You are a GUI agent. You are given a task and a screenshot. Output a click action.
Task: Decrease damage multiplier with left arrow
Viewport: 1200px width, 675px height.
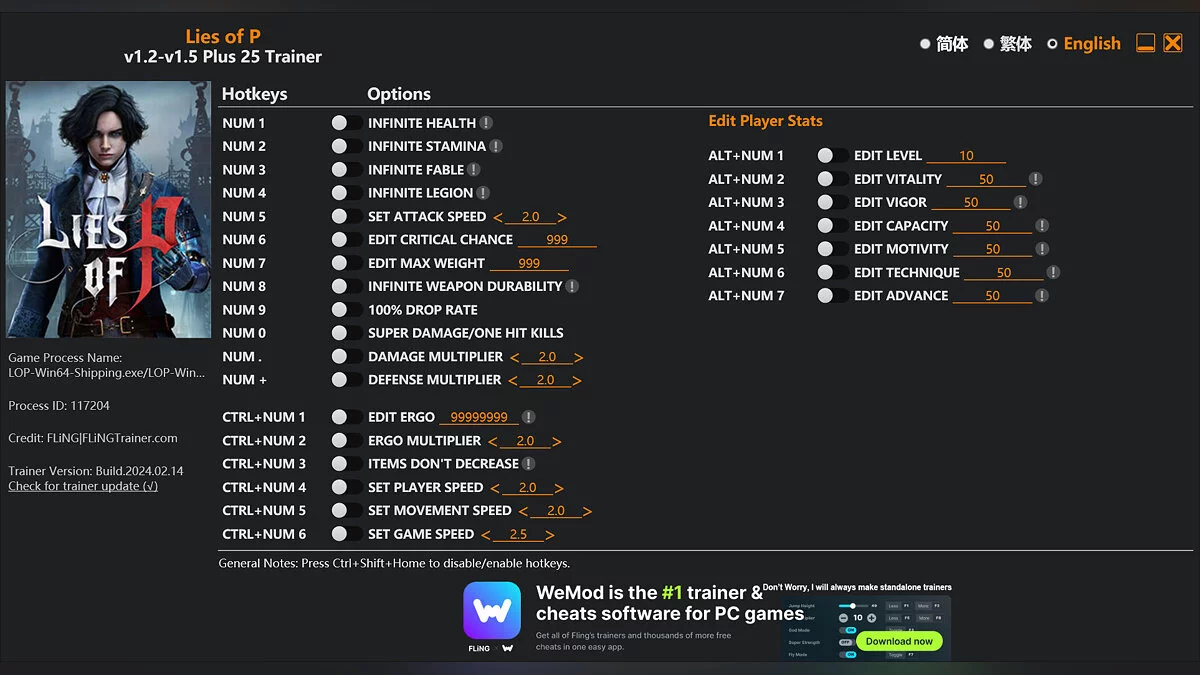(x=515, y=357)
